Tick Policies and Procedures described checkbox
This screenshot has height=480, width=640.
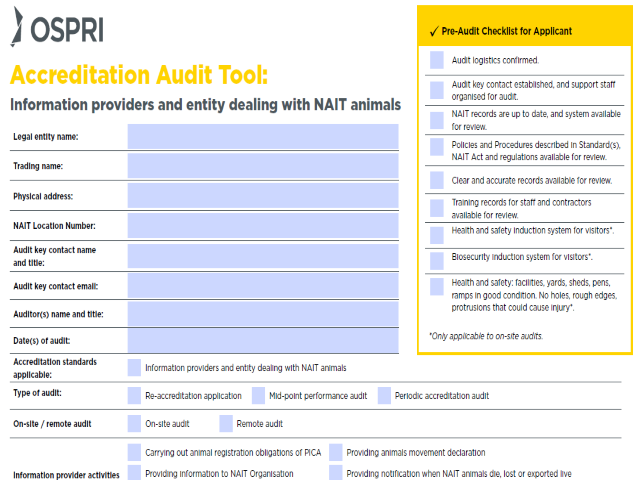pyautogui.click(x=437, y=147)
